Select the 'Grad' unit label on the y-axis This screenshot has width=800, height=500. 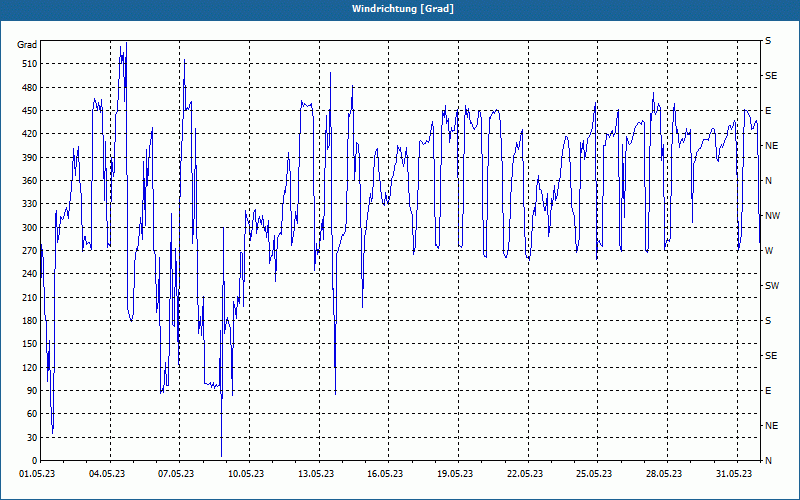click(27, 45)
